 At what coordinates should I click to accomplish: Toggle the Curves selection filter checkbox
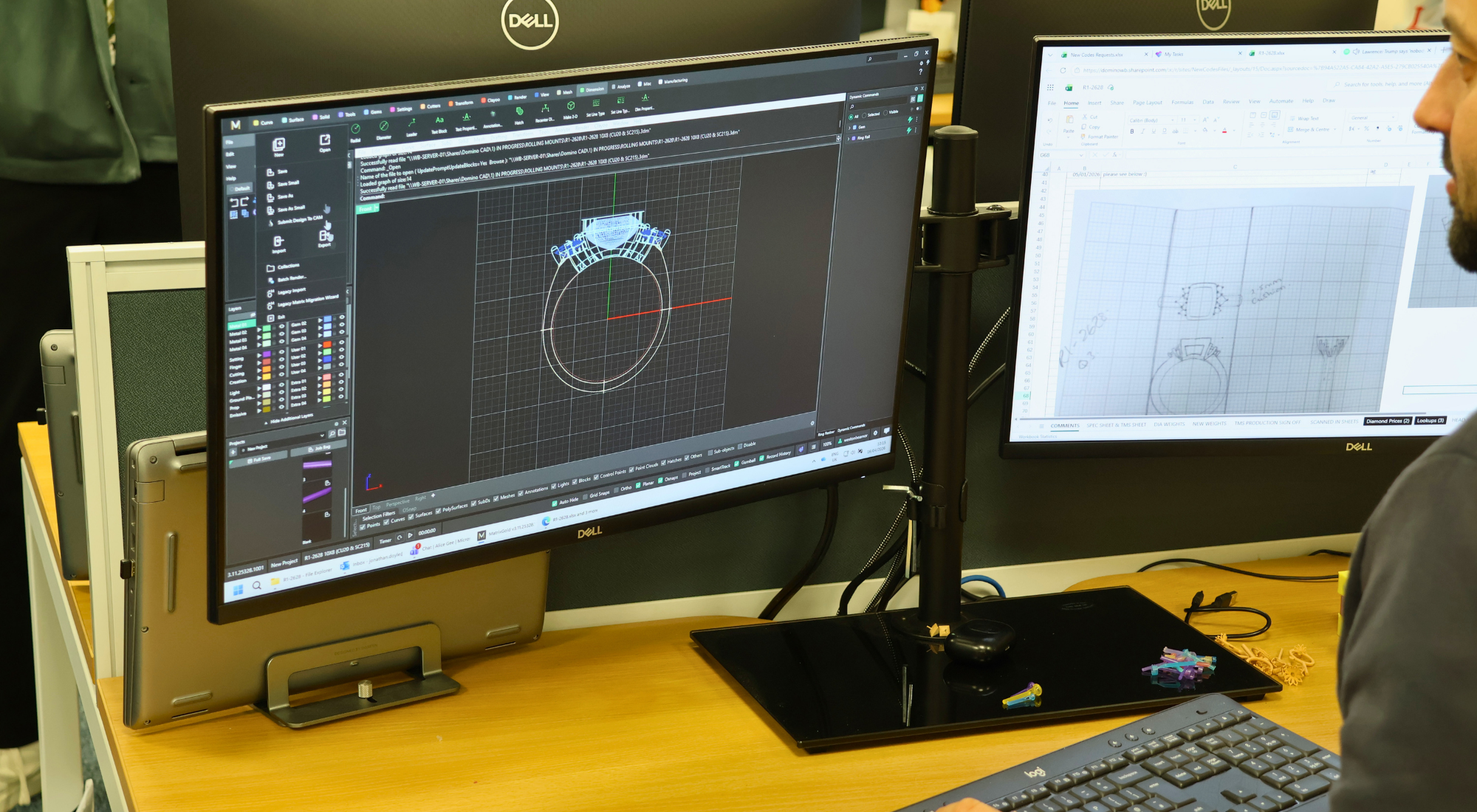(x=386, y=522)
